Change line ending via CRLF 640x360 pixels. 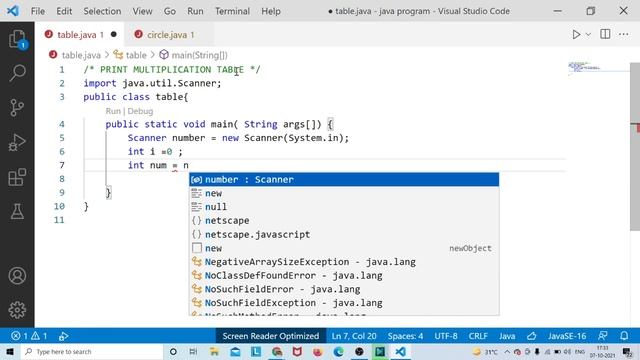coord(478,336)
